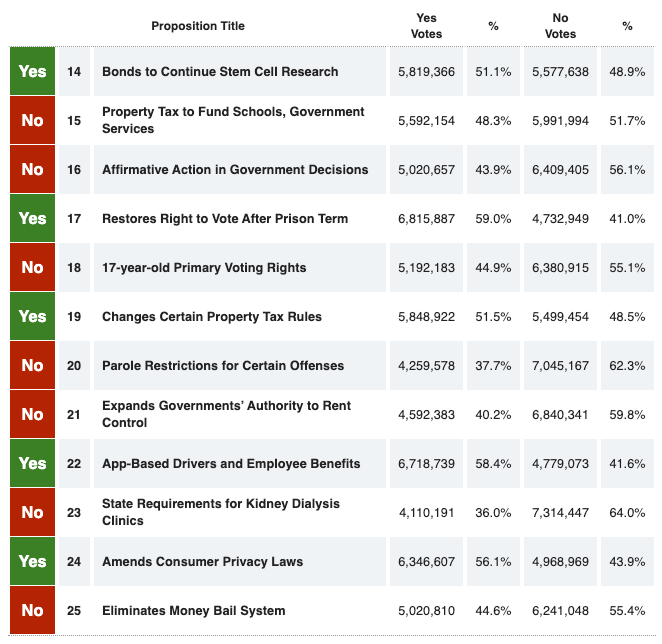Click the red No badge for Proposition 20
This screenshot has height=644, width=662.
point(32,365)
